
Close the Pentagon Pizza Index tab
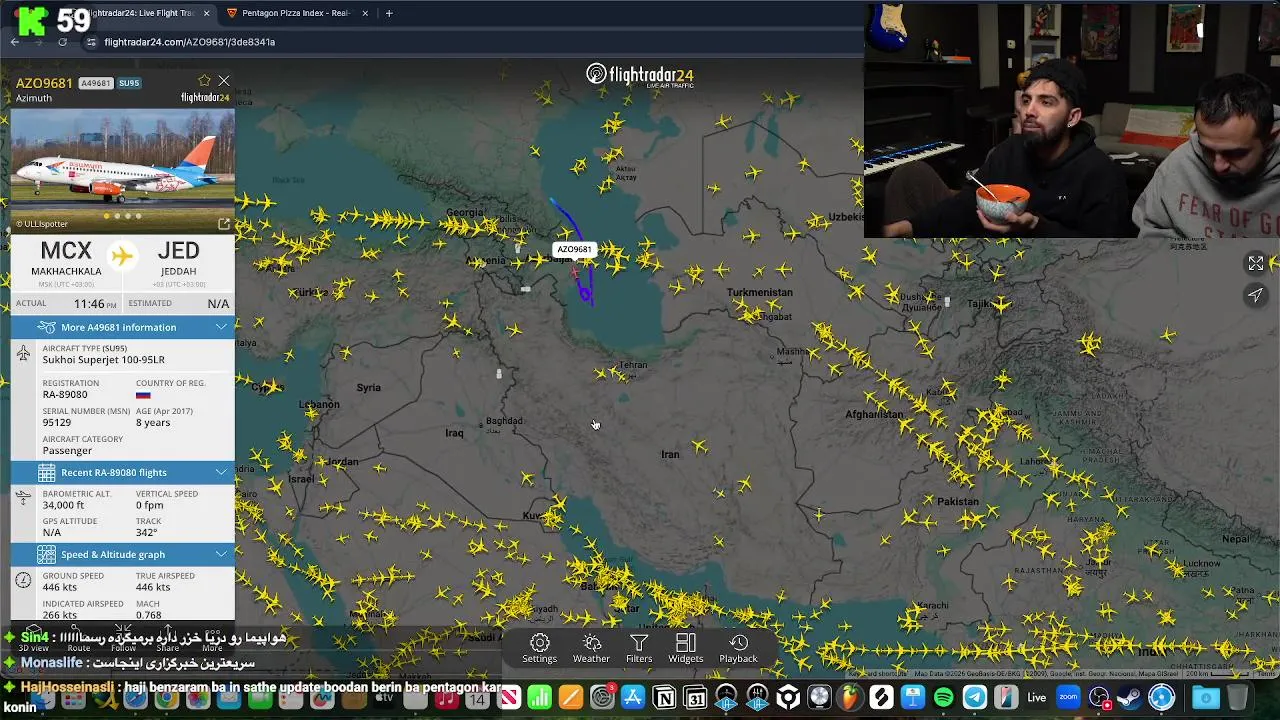coord(365,13)
